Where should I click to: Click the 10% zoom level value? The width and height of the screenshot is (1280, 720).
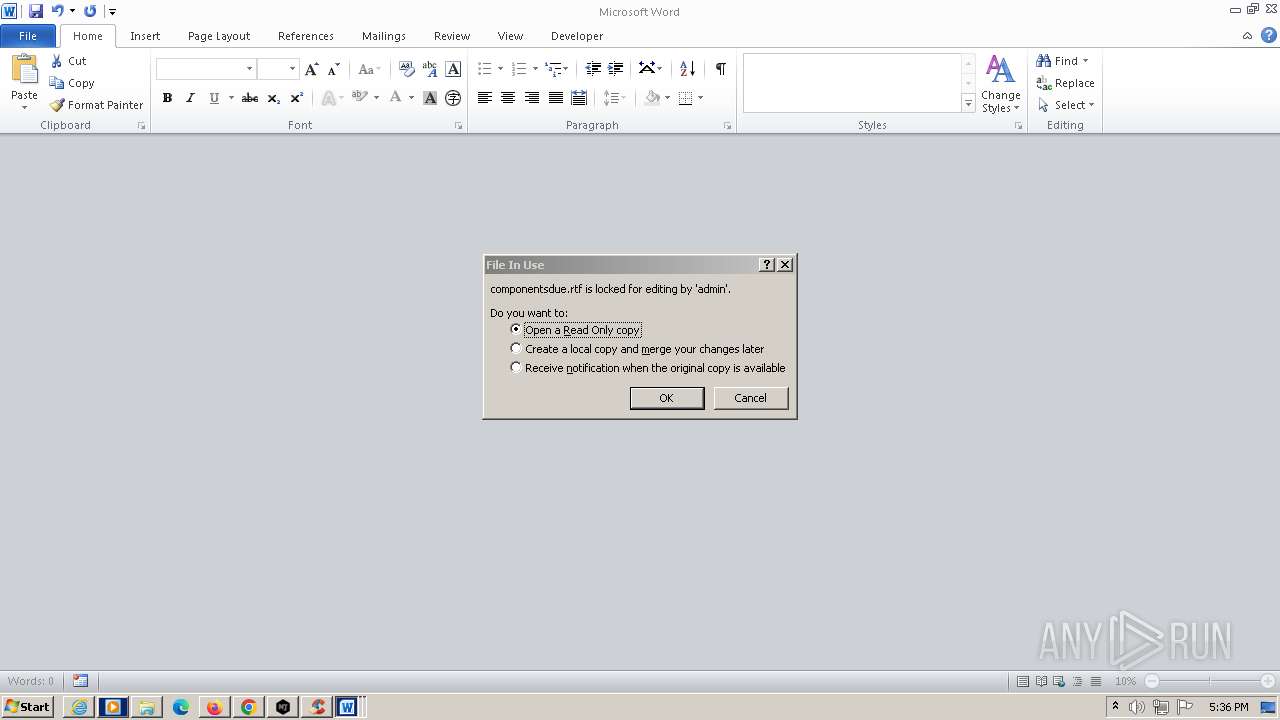[1125, 681]
